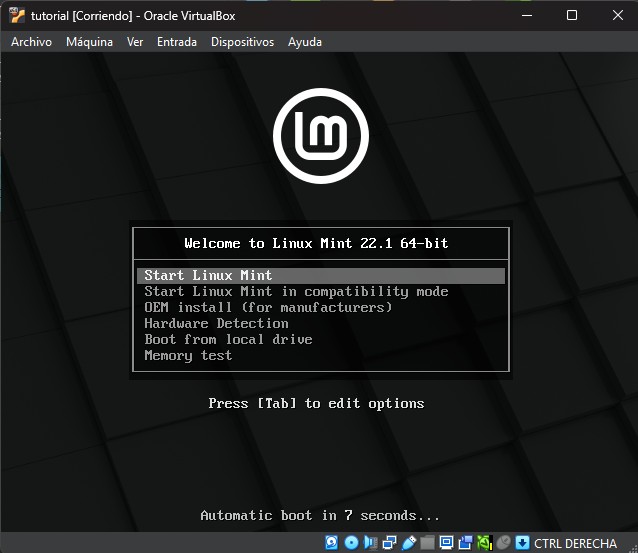Viewport: 638px width, 553px height.
Task: Open the Máquina menu
Action: click(x=90, y=42)
